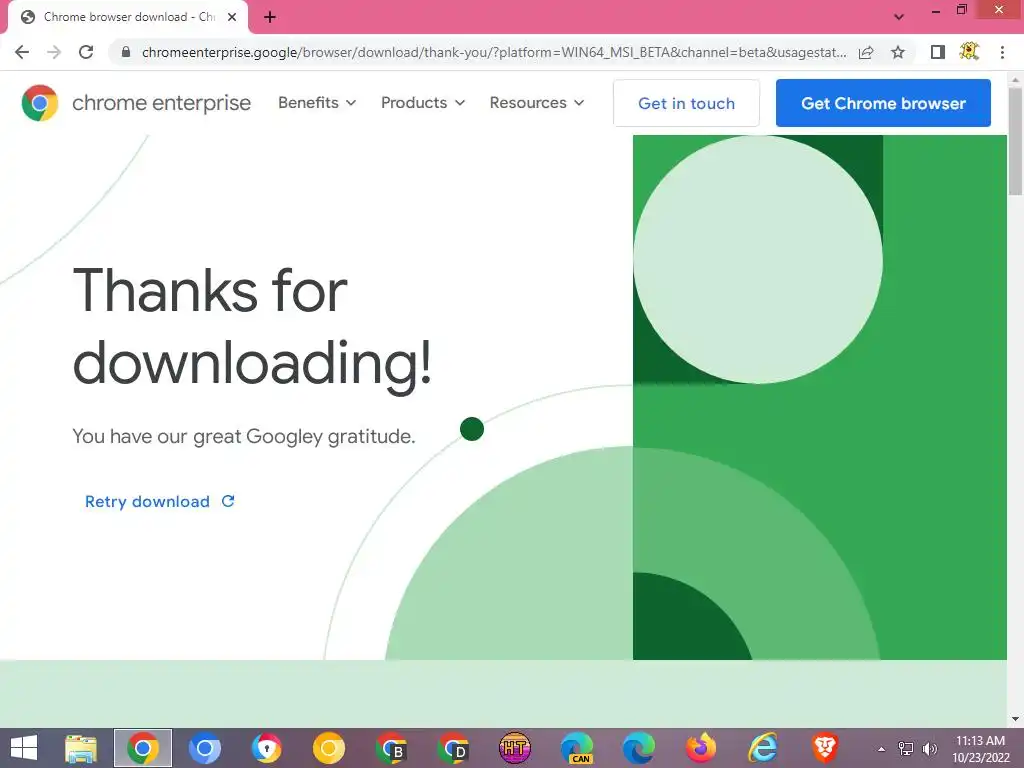Open Google Chrome taskbar icon
Viewport: 1024px width, 768px height.
pyautogui.click(x=143, y=748)
